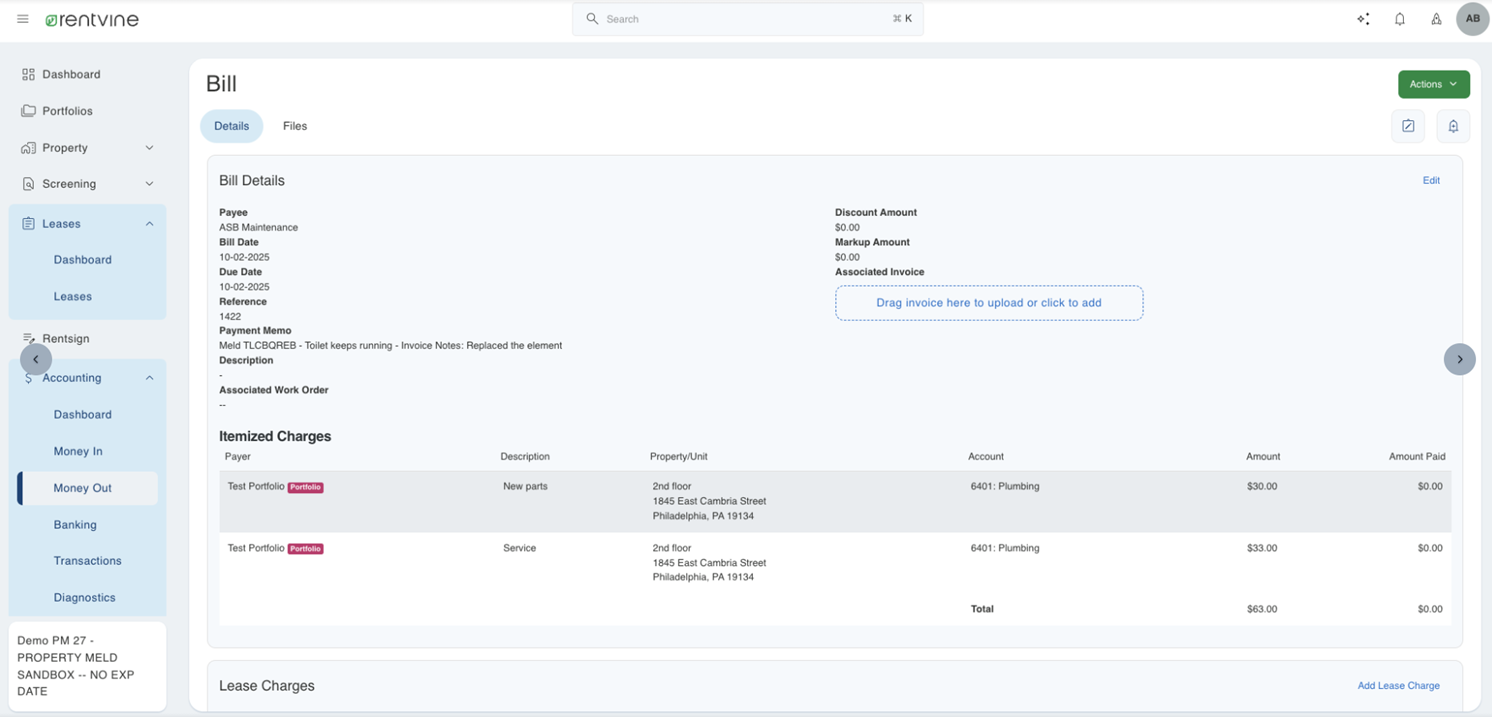Switch to the Files tab
Viewport: 1492px width, 717px height.
[x=294, y=126]
